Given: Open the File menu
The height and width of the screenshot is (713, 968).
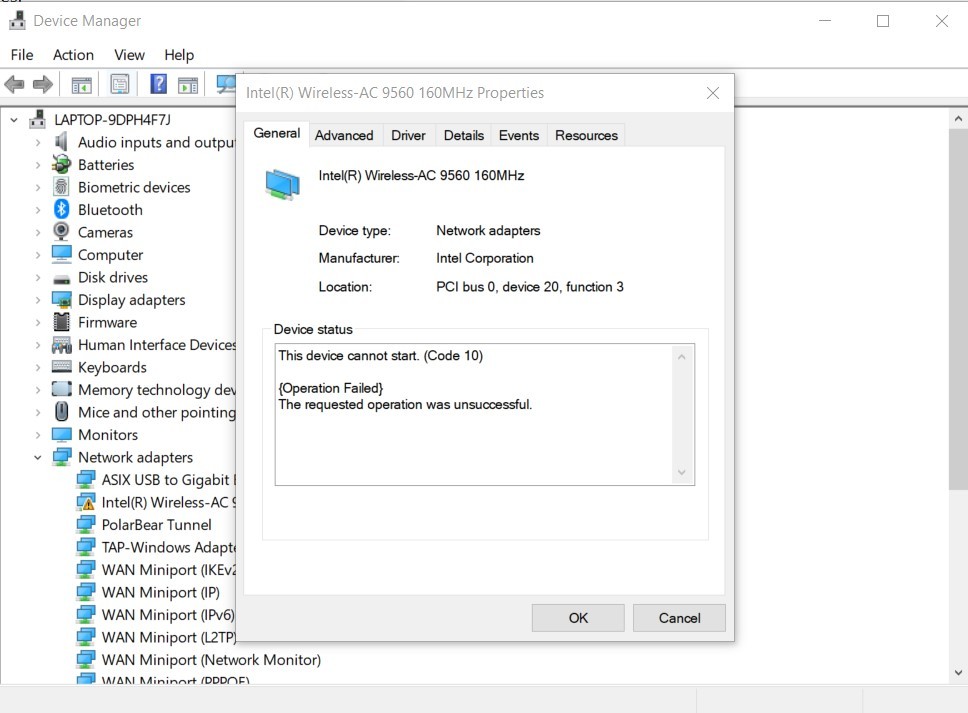Looking at the screenshot, I should coord(22,55).
